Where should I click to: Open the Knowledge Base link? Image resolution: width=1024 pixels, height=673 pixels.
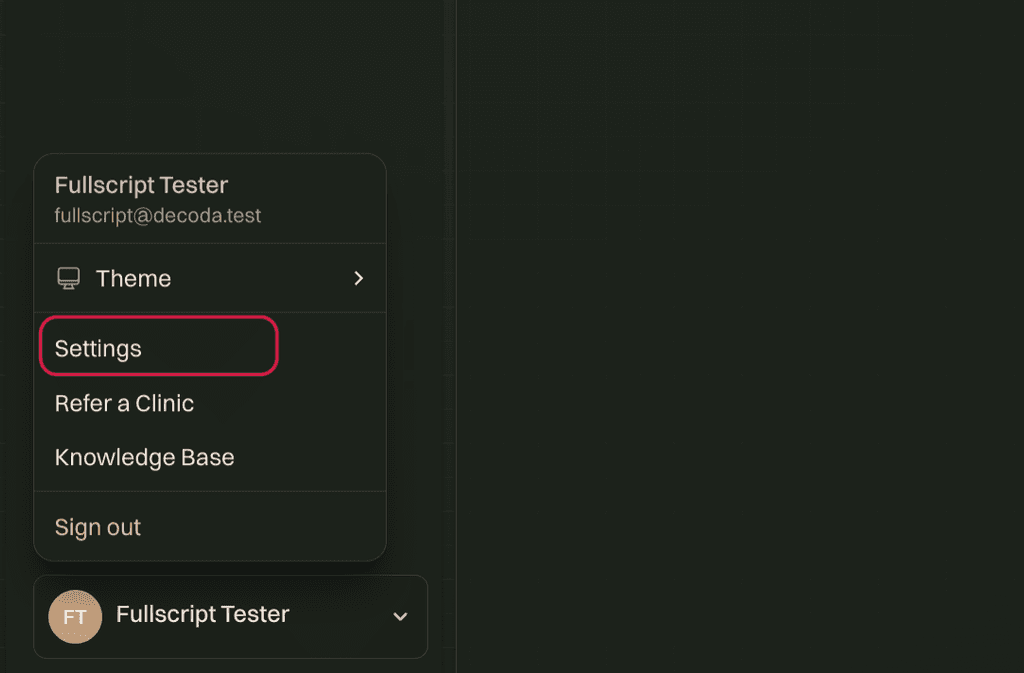pos(210,458)
